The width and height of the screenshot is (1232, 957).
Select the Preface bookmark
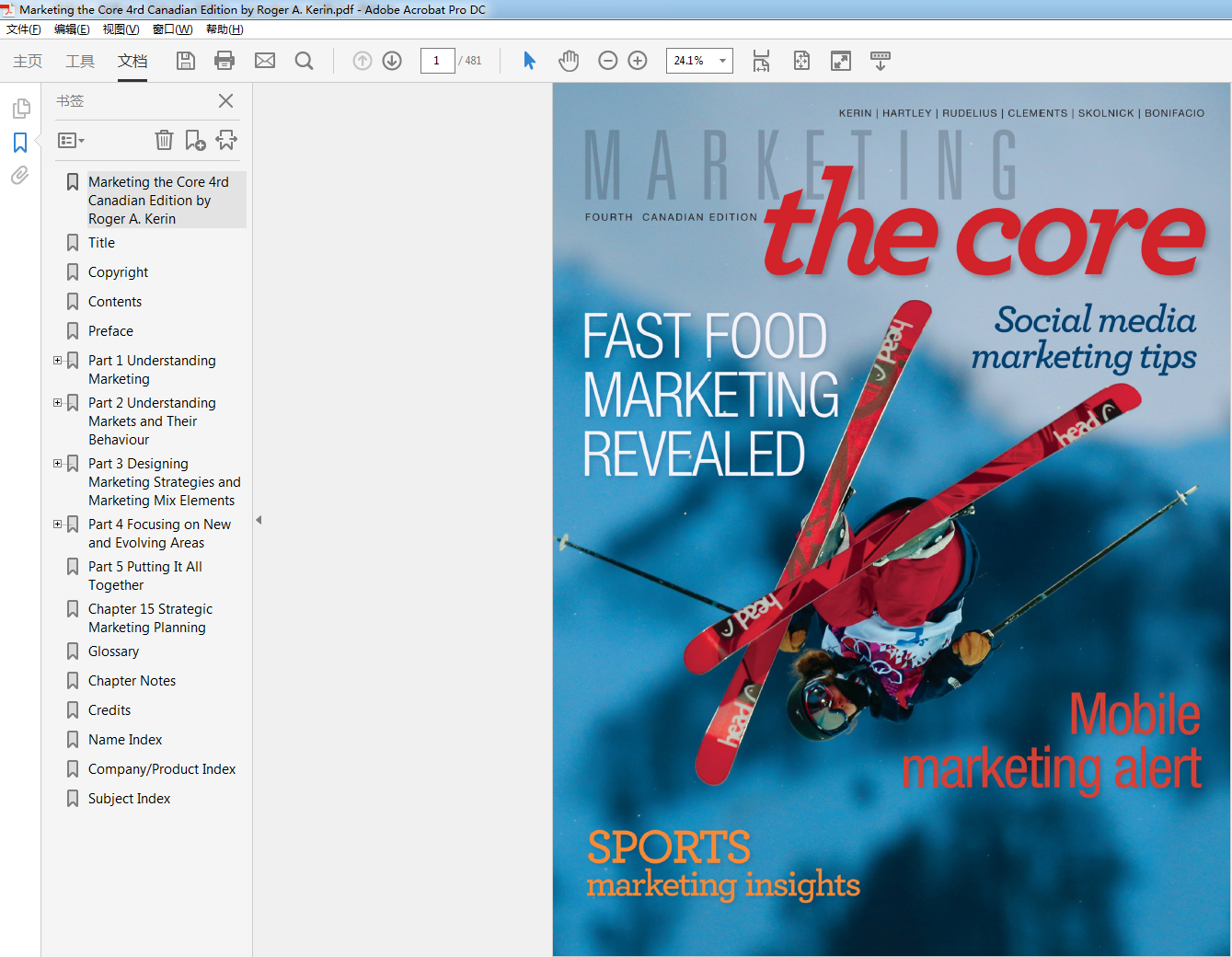(x=110, y=331)
